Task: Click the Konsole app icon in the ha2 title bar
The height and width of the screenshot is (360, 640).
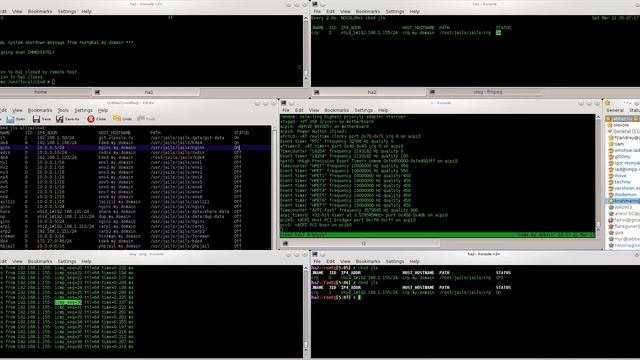Action: 315,4
